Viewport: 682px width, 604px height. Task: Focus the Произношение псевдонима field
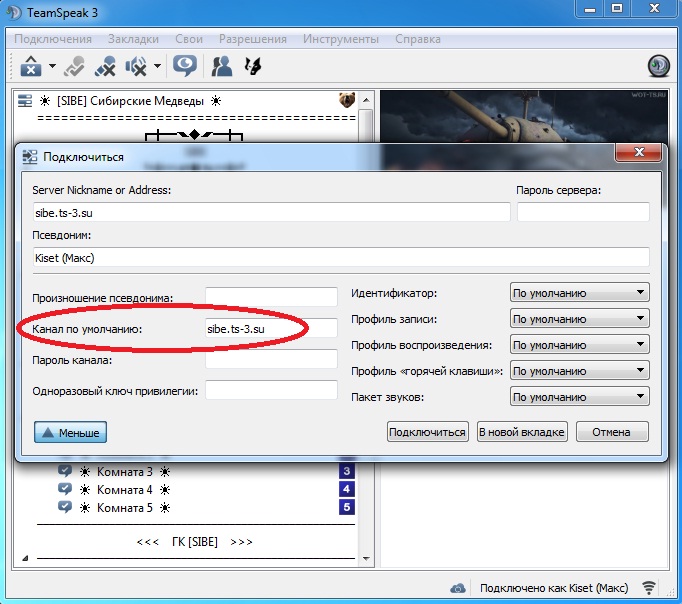[271, 297]
